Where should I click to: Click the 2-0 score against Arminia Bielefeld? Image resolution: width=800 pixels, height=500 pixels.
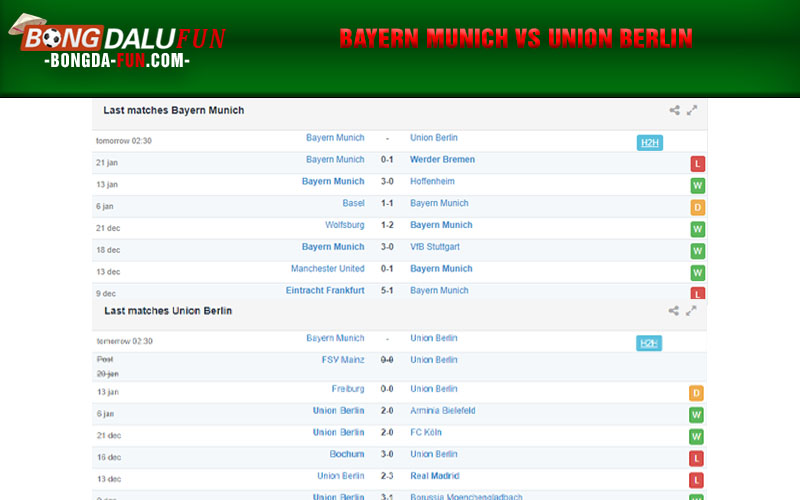coord(387,411)
